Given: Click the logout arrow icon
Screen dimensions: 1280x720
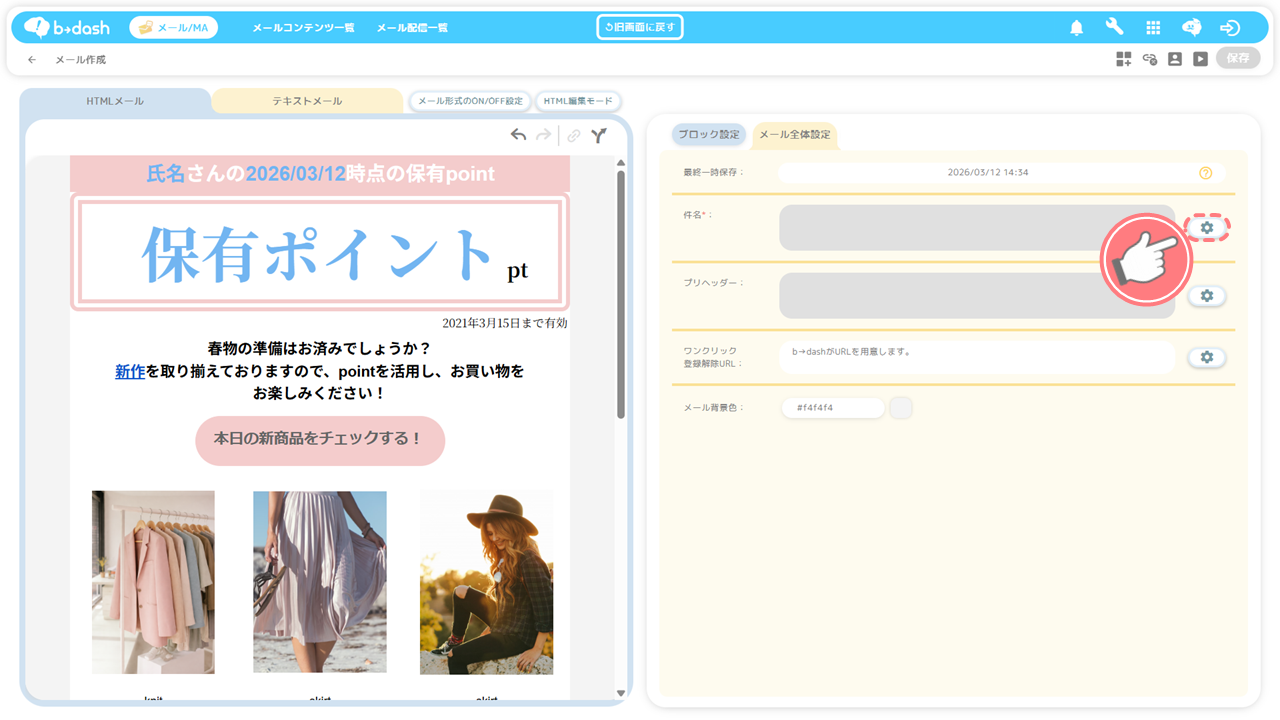Looking at the screenshot, I should click(1230, 28).
